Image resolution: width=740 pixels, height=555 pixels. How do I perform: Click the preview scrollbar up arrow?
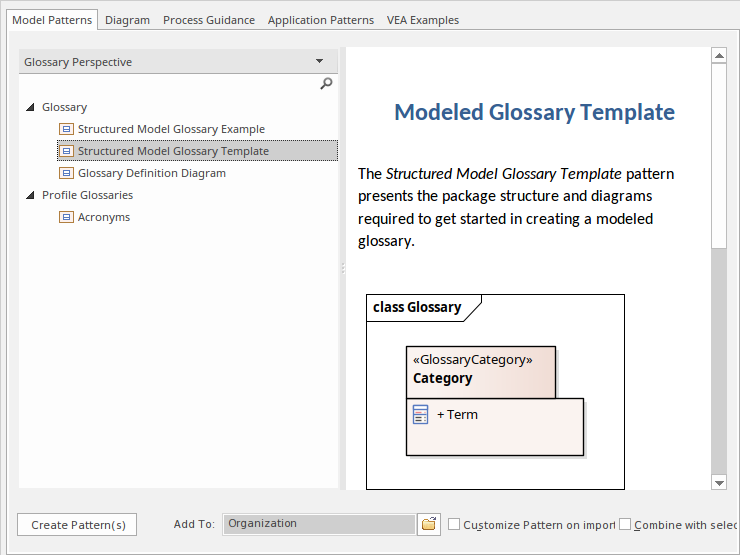click(719, 56)
